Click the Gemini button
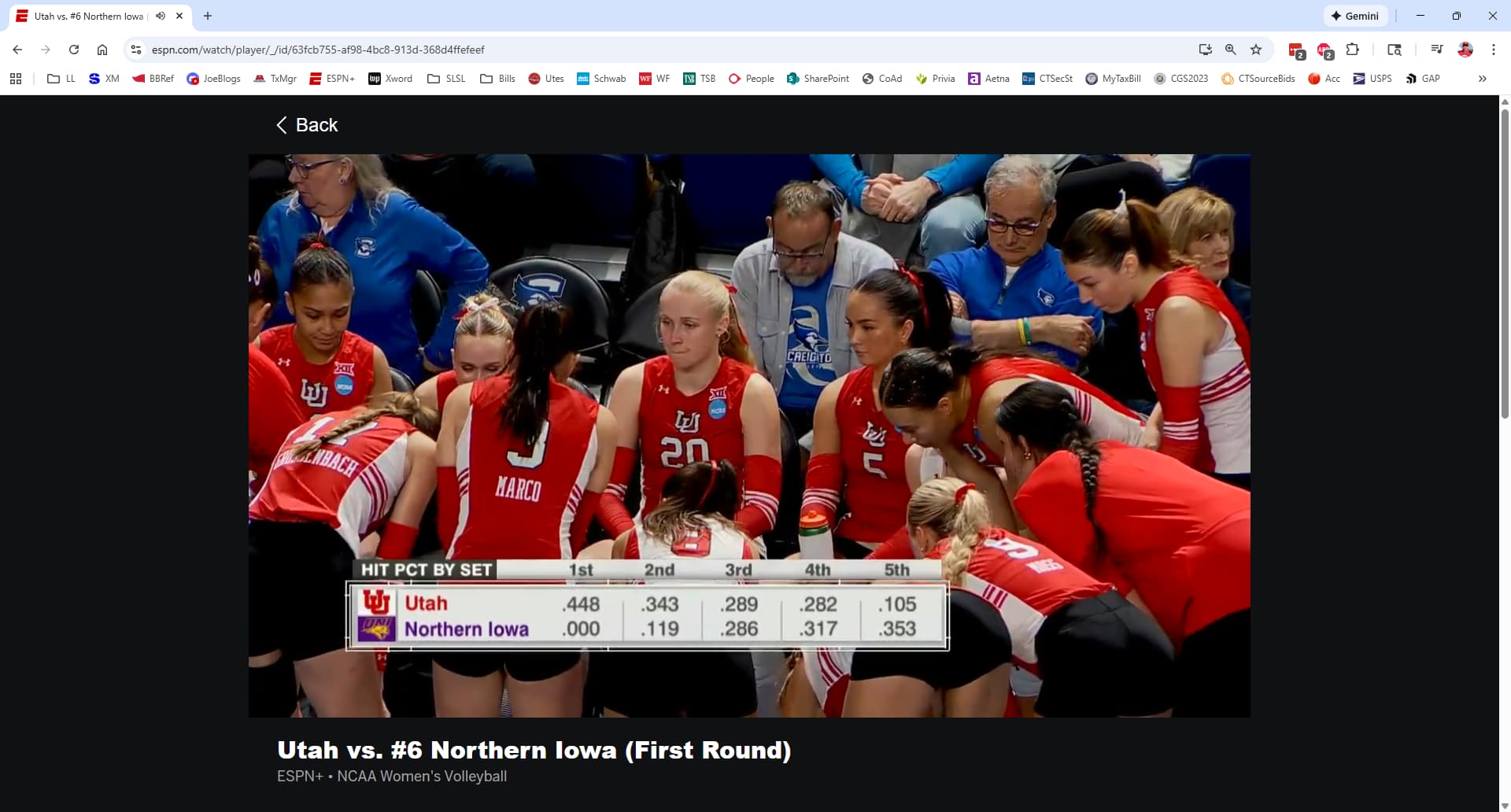This screenshot has height=812, width=1511. click(1354, 16)
